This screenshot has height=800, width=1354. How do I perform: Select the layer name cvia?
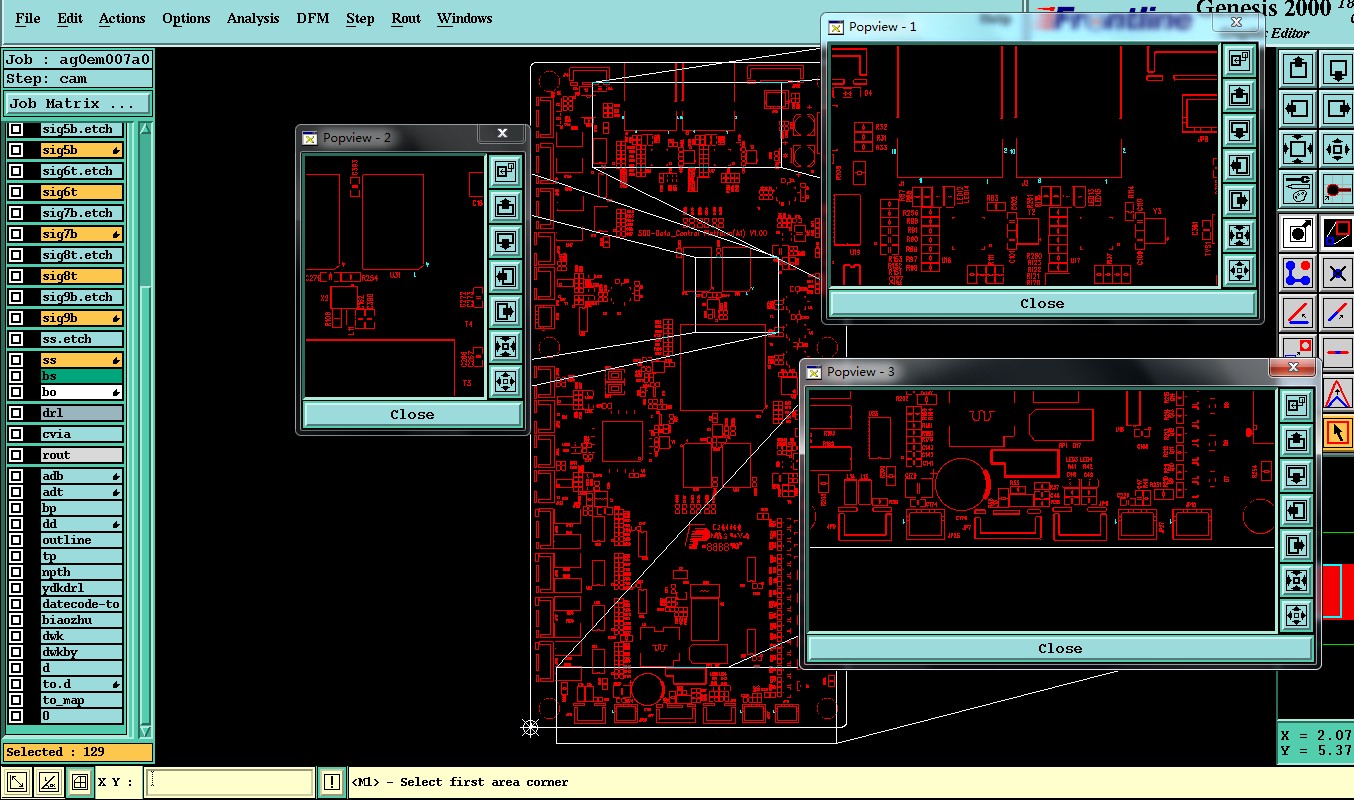[x=81, y=434]
